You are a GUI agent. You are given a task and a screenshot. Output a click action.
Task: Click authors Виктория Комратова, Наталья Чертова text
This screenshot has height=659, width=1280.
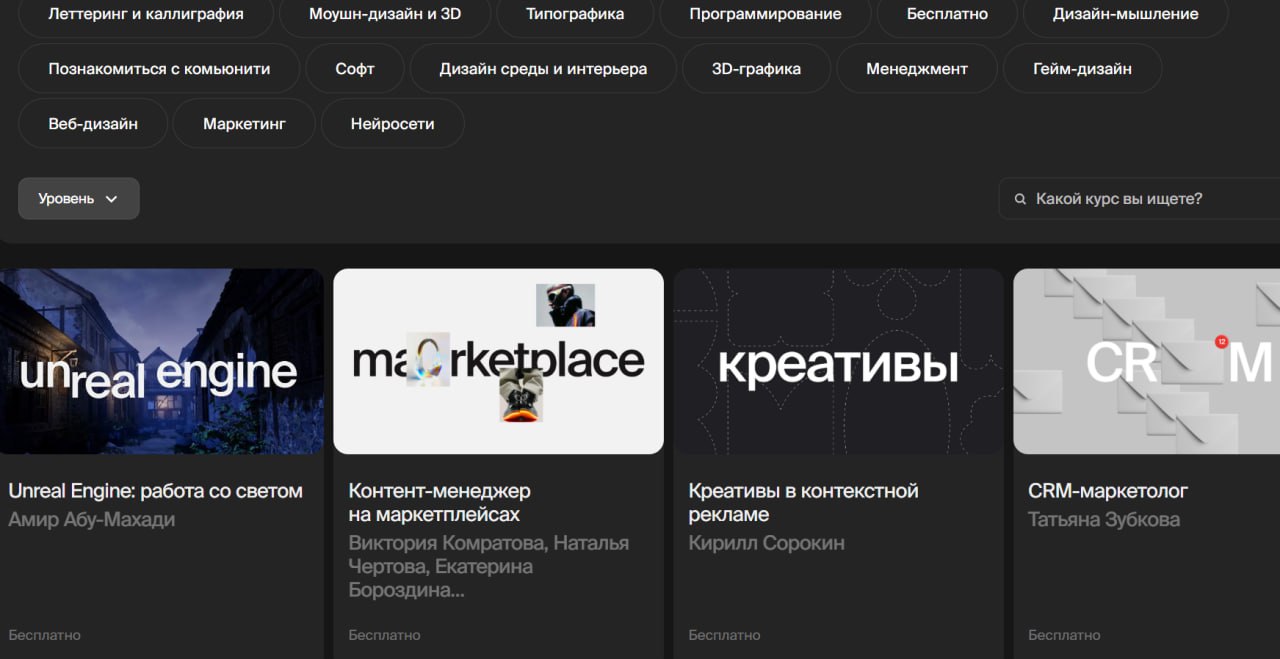pos(489,566)
